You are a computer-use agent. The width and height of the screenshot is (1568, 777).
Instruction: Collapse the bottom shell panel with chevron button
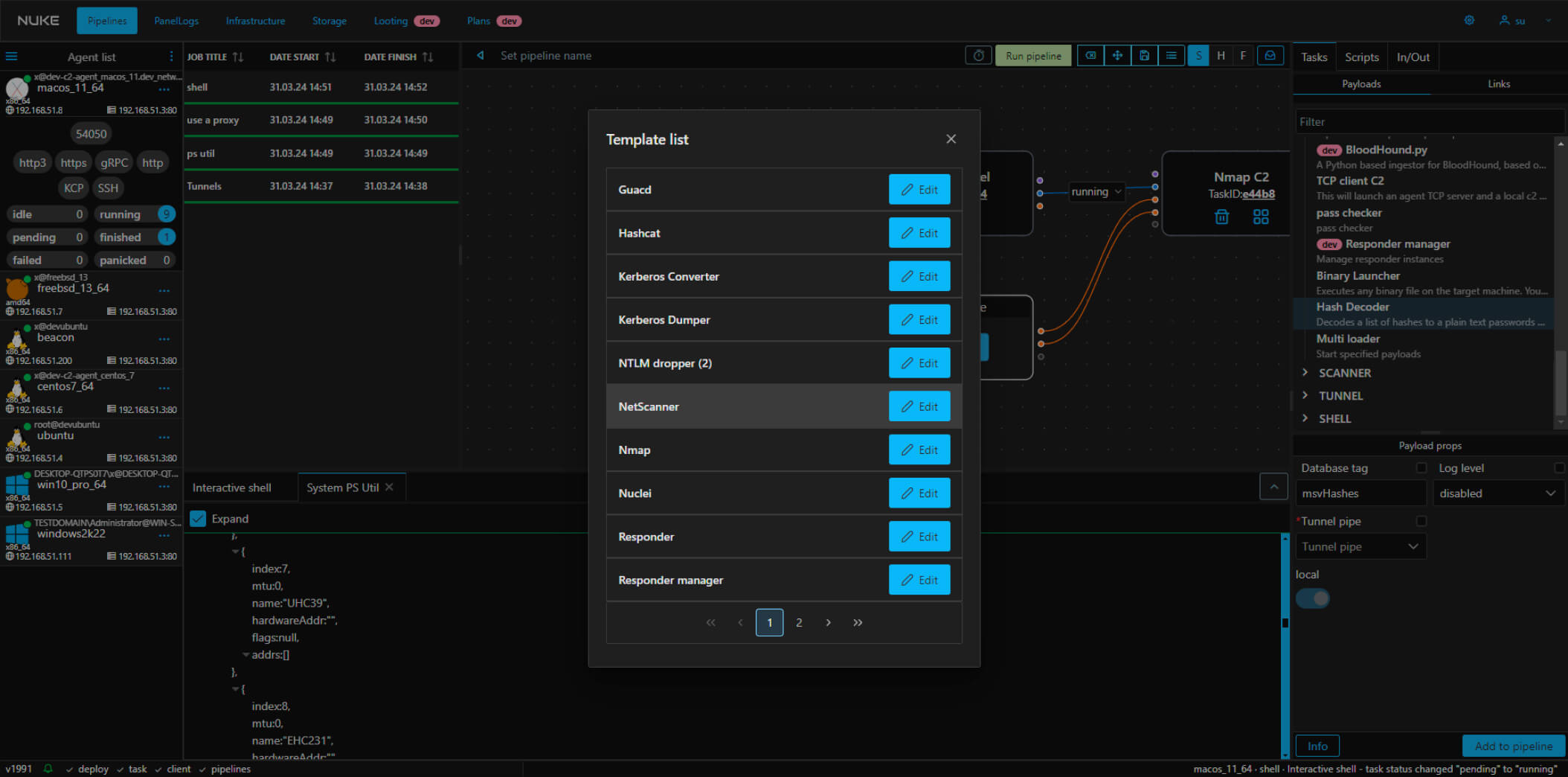coord(1273,487)
